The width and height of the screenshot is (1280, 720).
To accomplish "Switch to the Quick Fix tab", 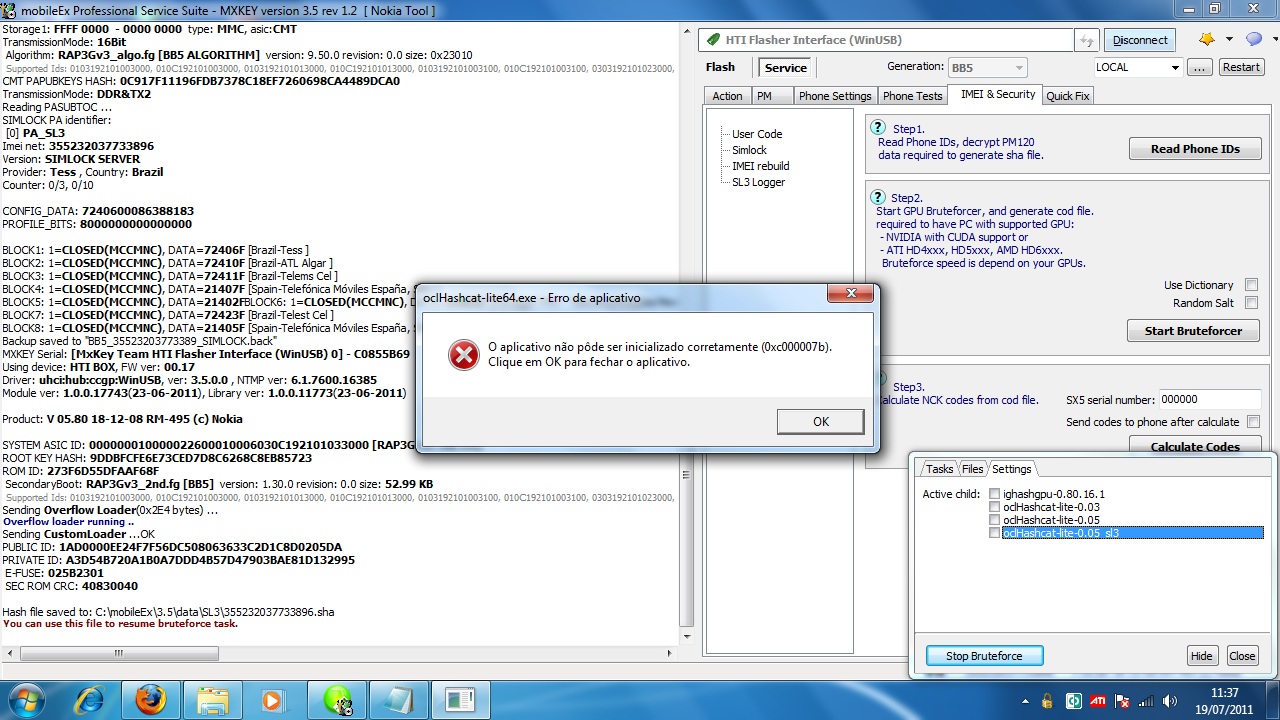I will point(1068,96).
